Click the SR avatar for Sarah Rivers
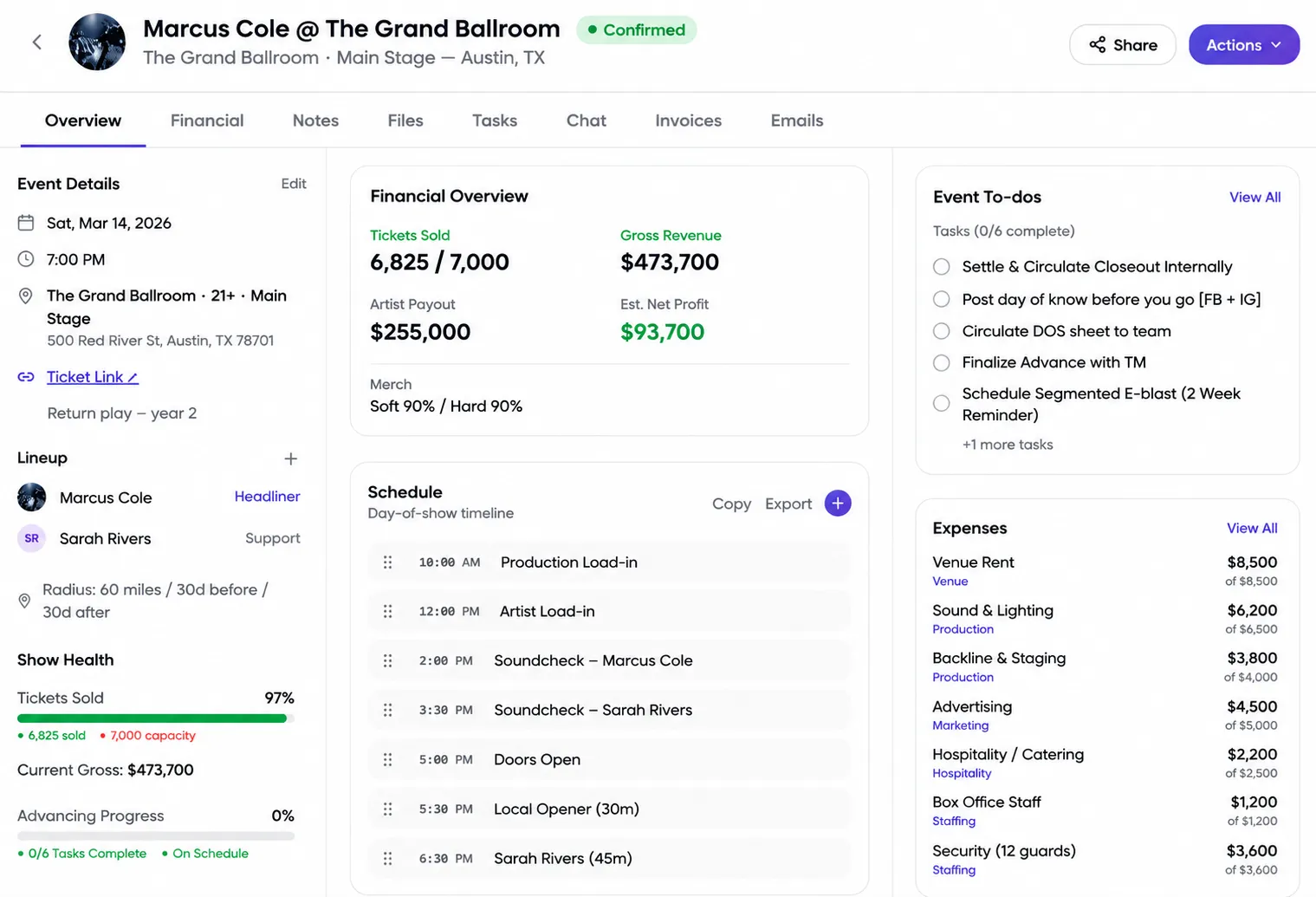Viewport: 1316px width, 897px height. point(32,538)
